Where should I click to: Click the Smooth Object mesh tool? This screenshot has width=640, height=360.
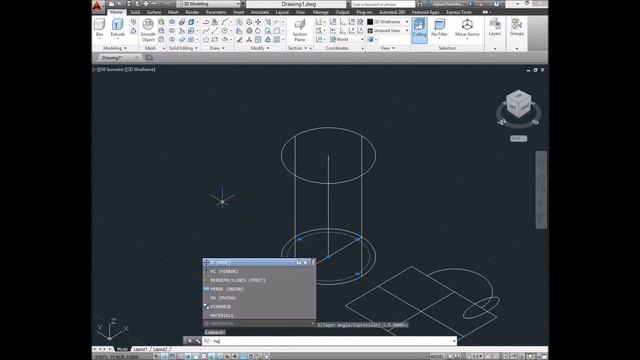(148, 30)
